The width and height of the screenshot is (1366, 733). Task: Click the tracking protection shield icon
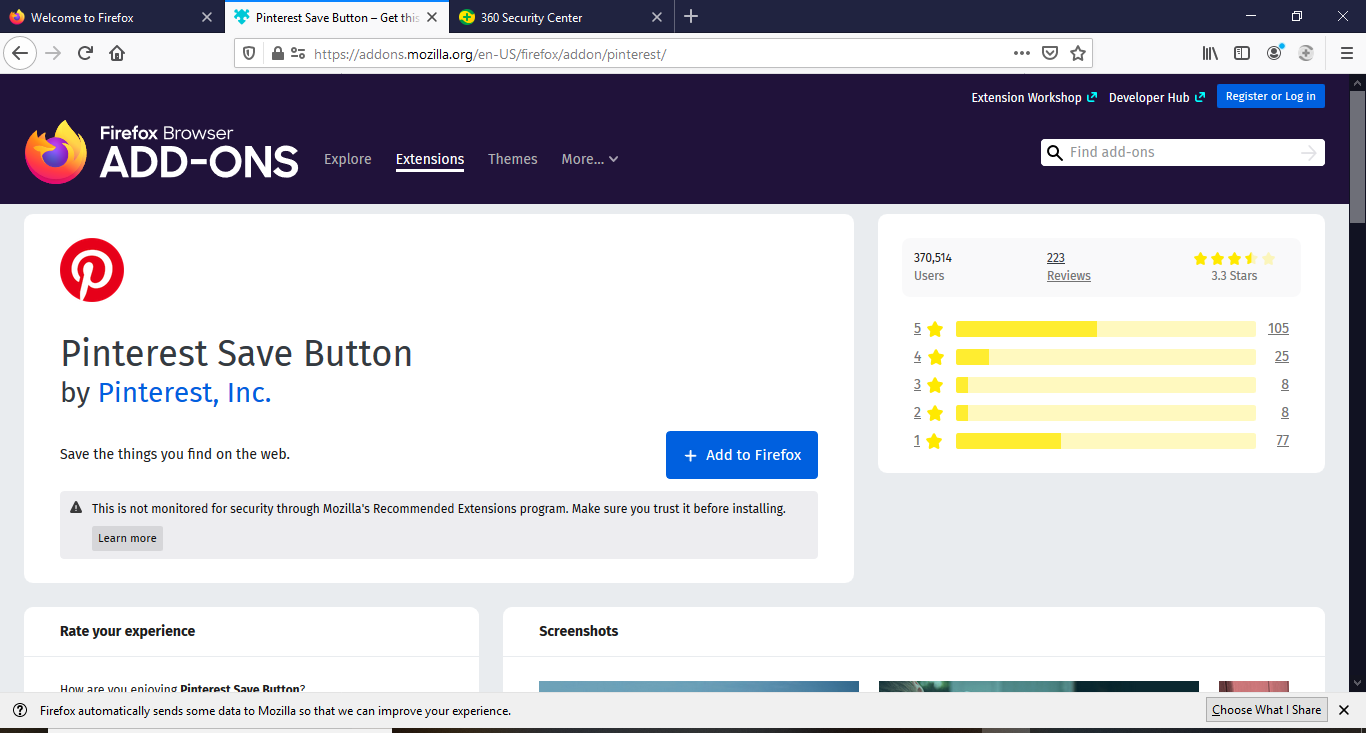click(250, 54)
